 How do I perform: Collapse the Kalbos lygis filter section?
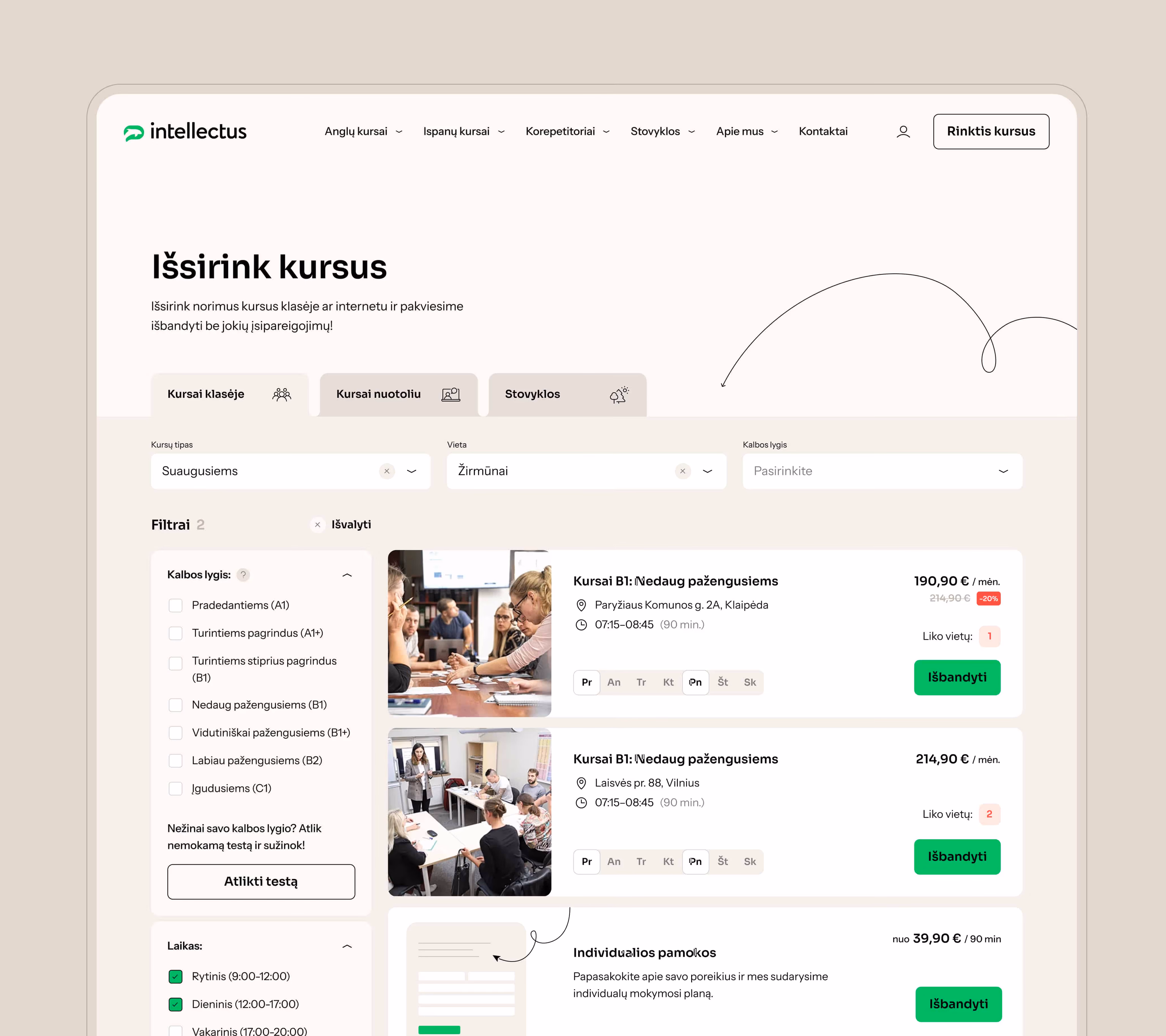(347, 575)
